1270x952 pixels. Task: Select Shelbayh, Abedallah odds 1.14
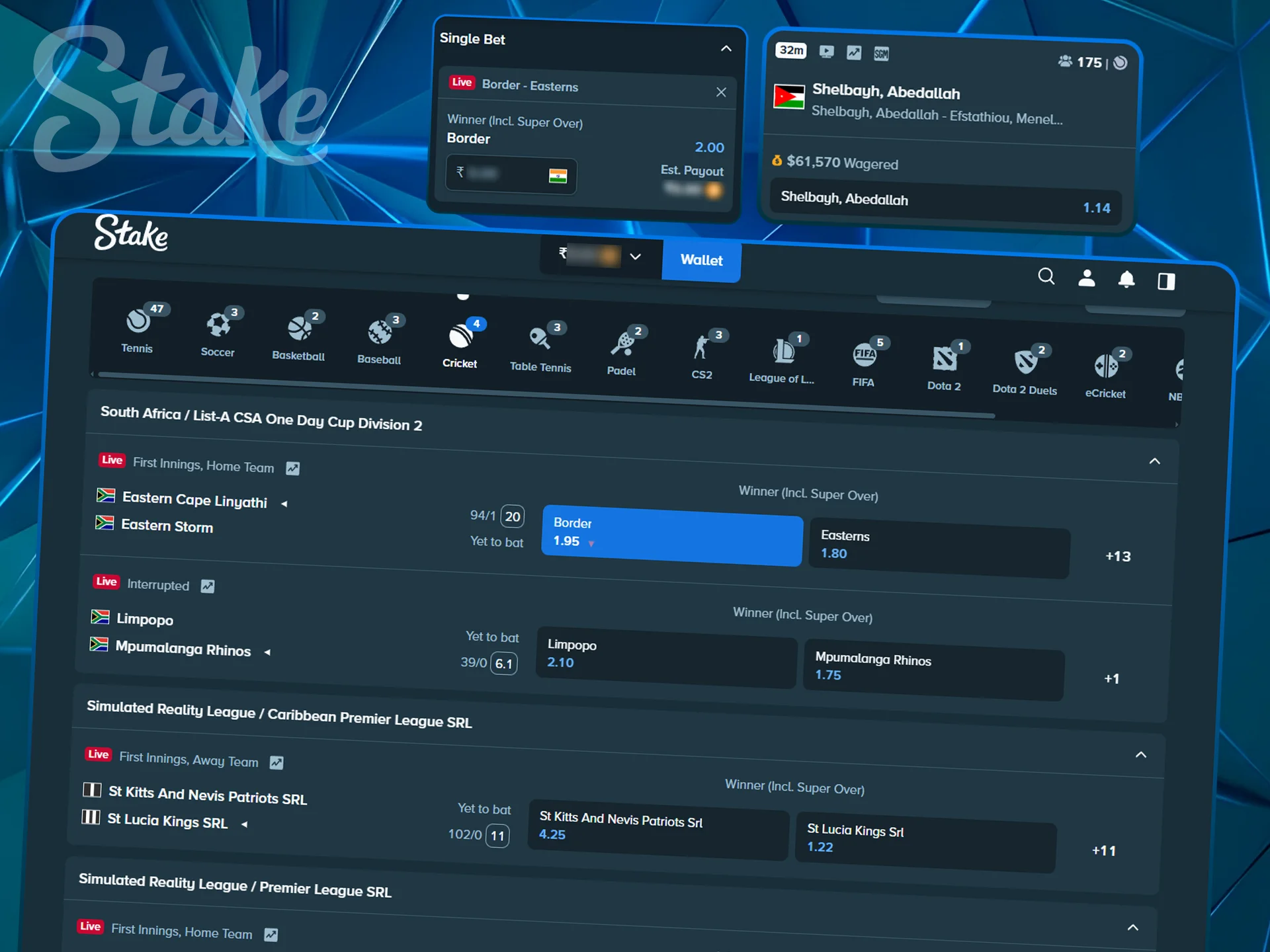[x=946, y=203]
